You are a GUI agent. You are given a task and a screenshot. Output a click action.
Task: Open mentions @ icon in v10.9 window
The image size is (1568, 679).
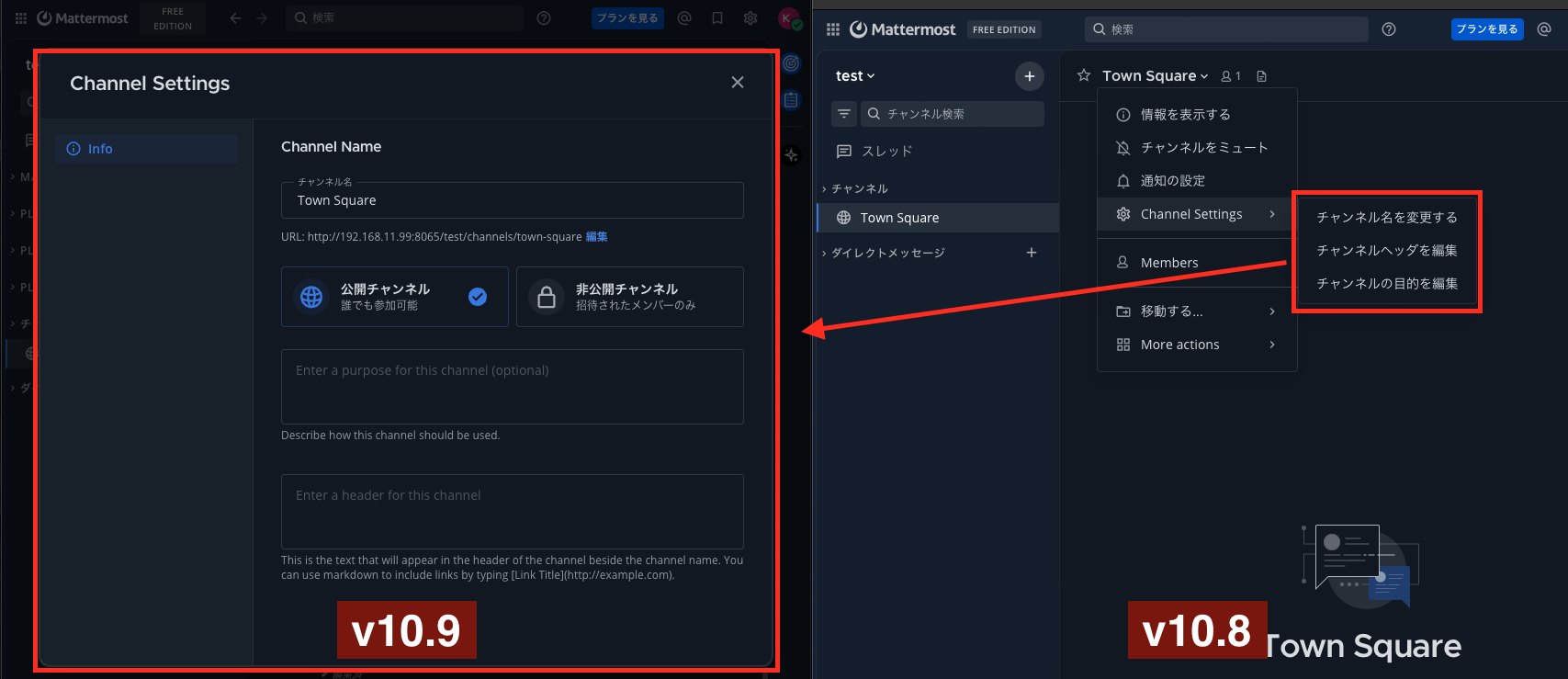684,18
